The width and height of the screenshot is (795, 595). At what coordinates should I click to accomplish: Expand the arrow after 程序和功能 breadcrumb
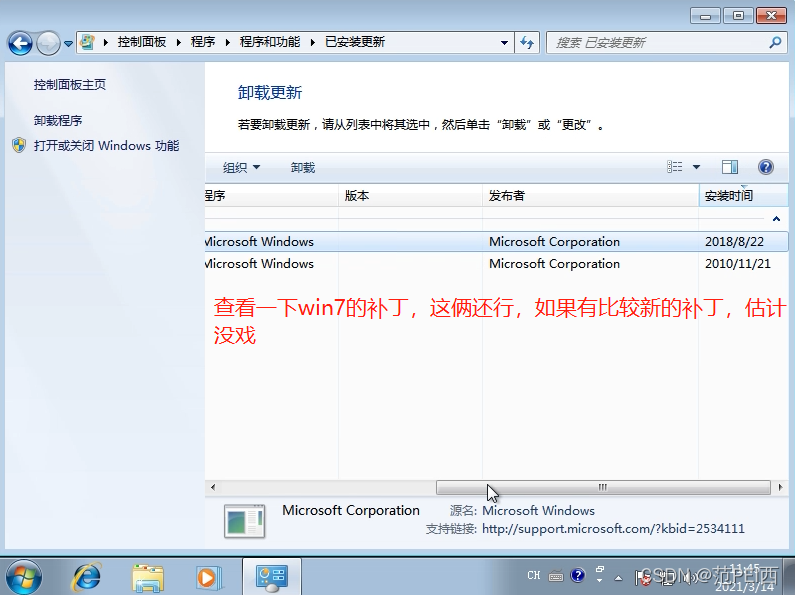[313, 43]
